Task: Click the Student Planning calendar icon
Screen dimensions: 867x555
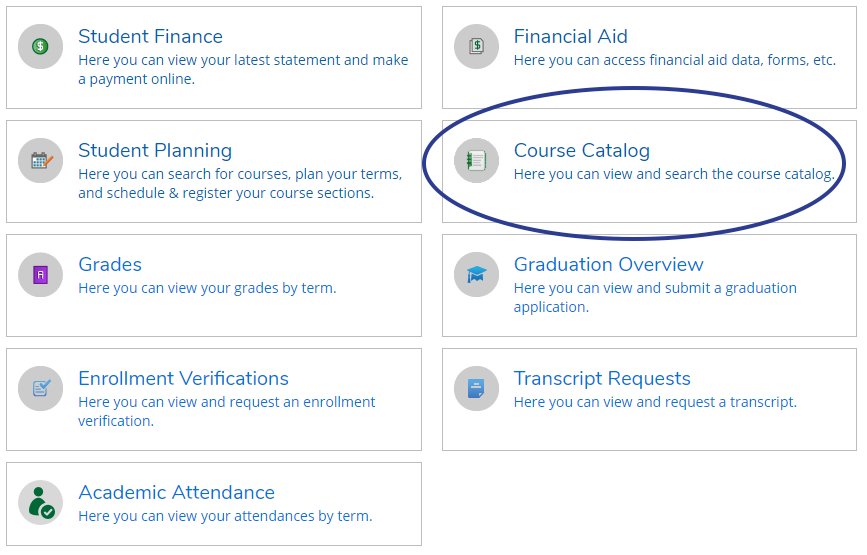Action: point(41,160)
